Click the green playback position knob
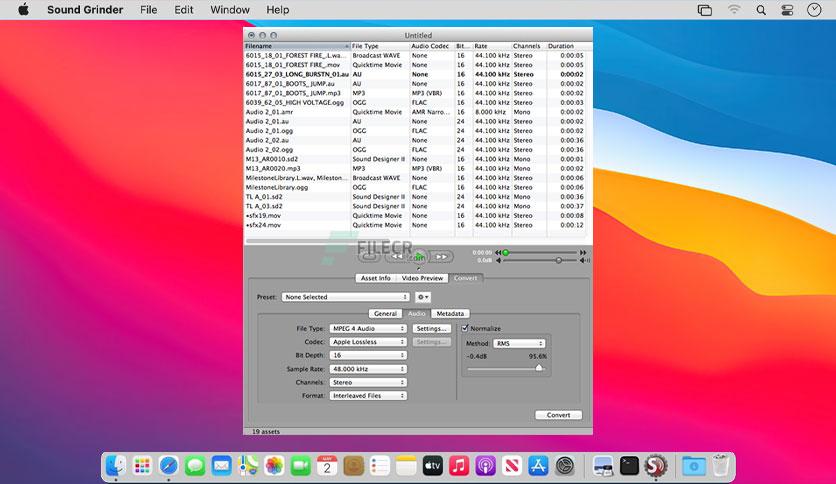 click(505, 253)
